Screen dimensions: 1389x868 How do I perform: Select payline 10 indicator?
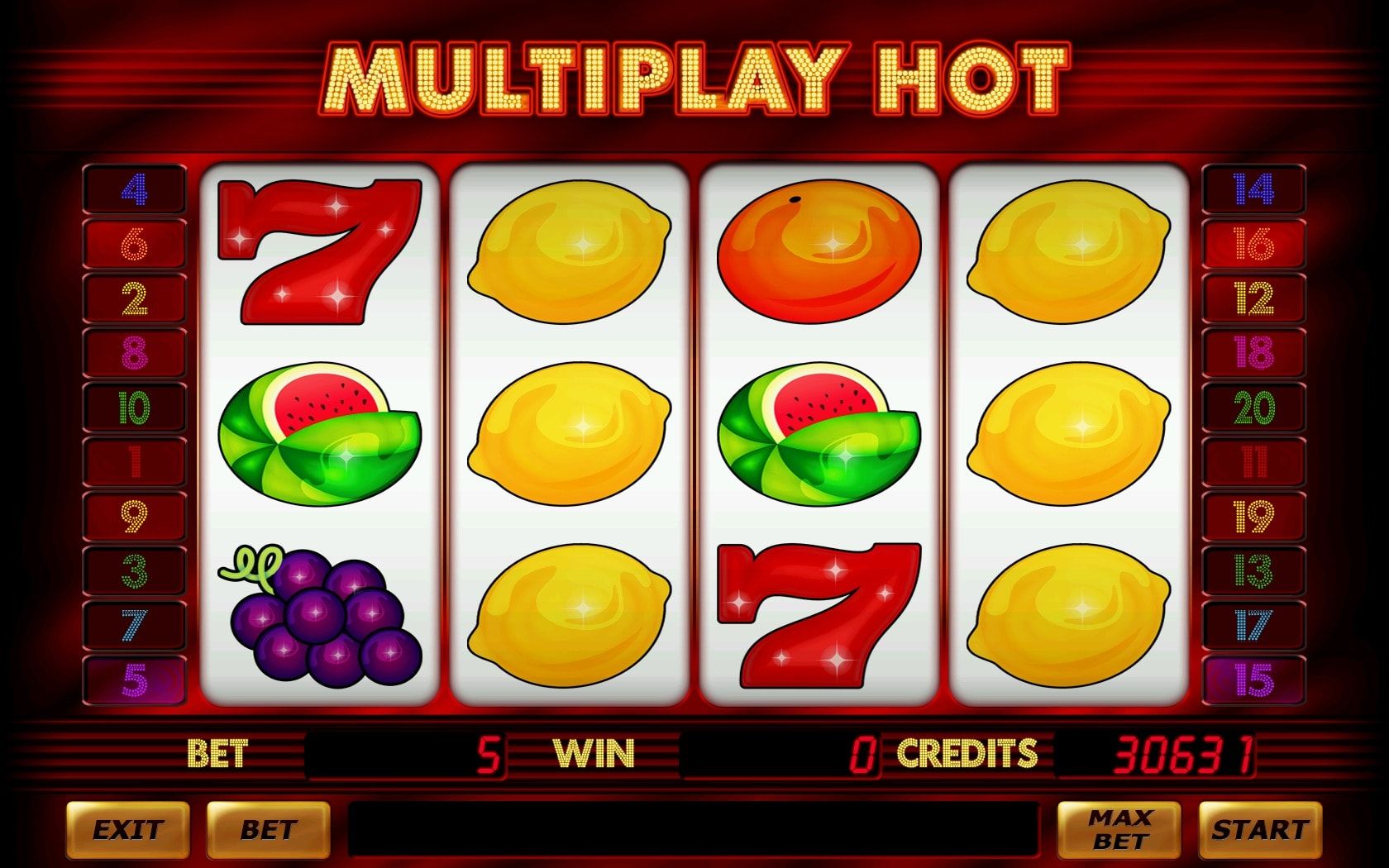pyautogui.click(x=134, y=408)
